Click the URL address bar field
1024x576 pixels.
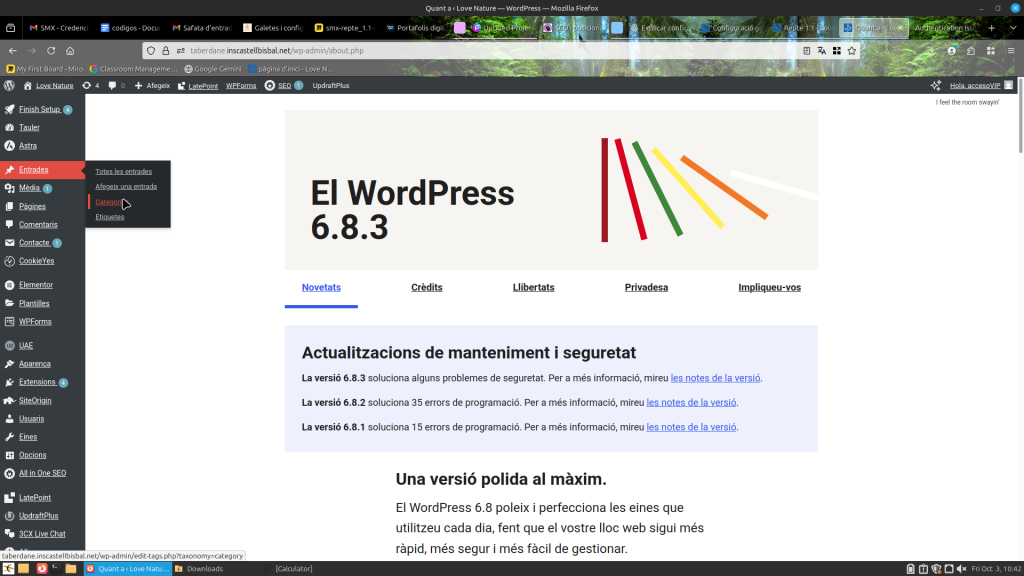coord(480,50)
